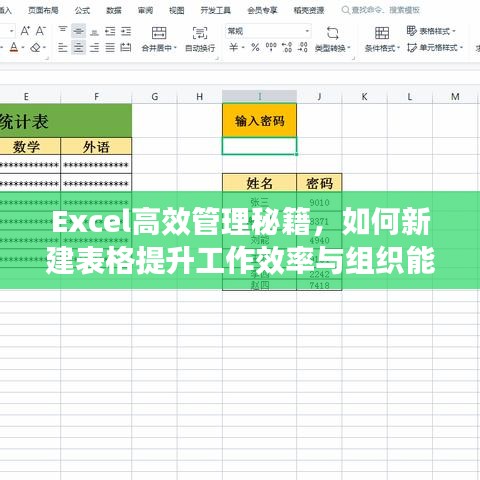Toggle middle vertical alignment

point(78,32)
